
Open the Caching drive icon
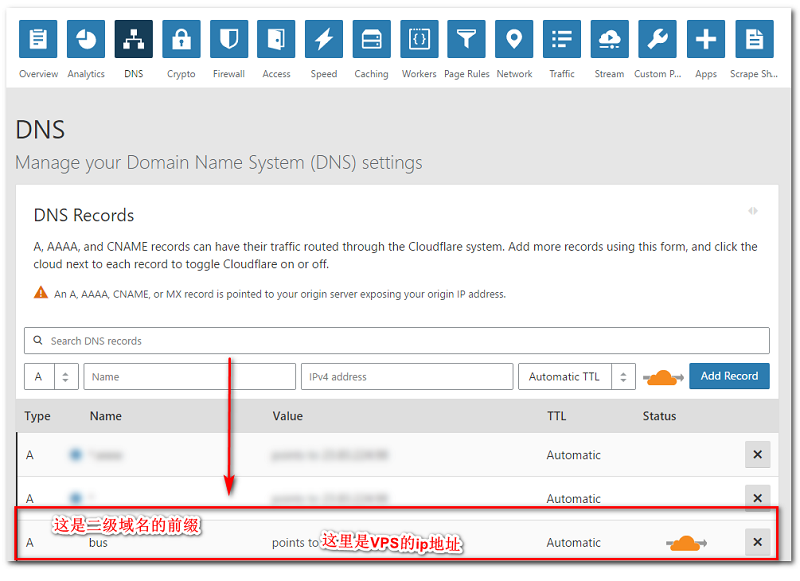(371, 40)
